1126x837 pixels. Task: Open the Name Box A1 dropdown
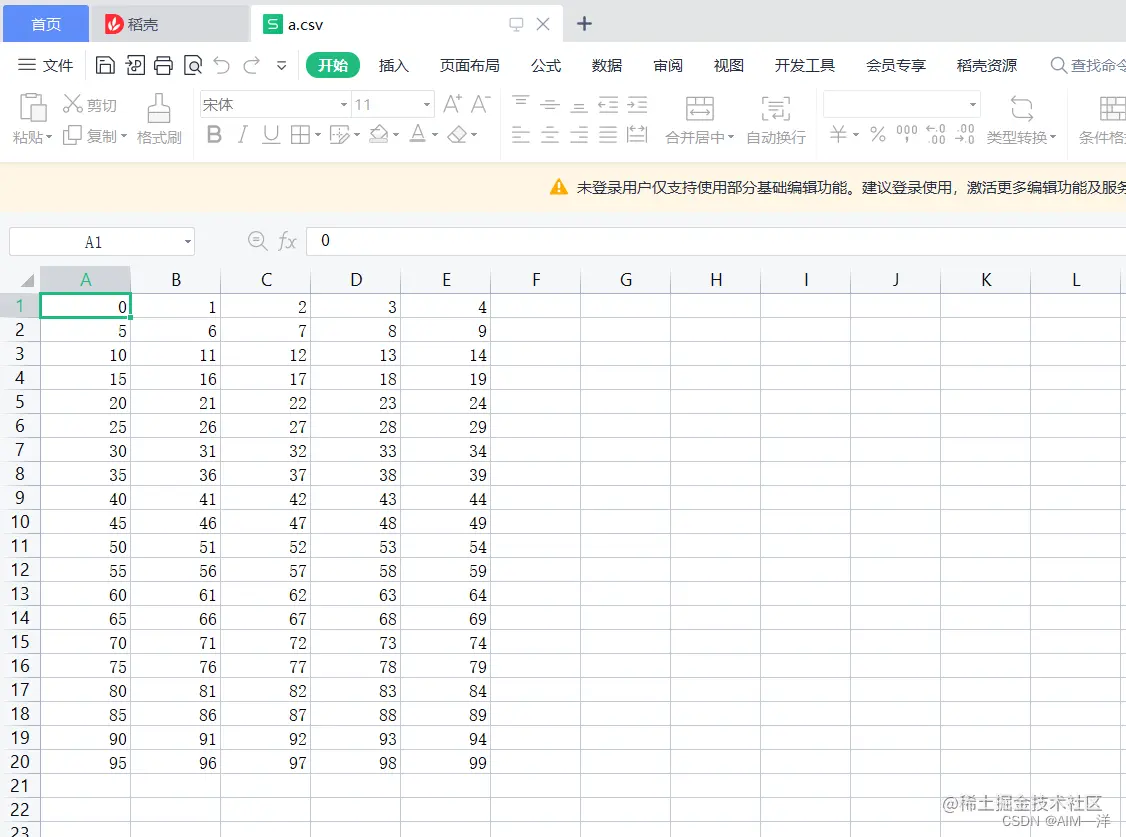pyautogui.click(x=187, y=242)
